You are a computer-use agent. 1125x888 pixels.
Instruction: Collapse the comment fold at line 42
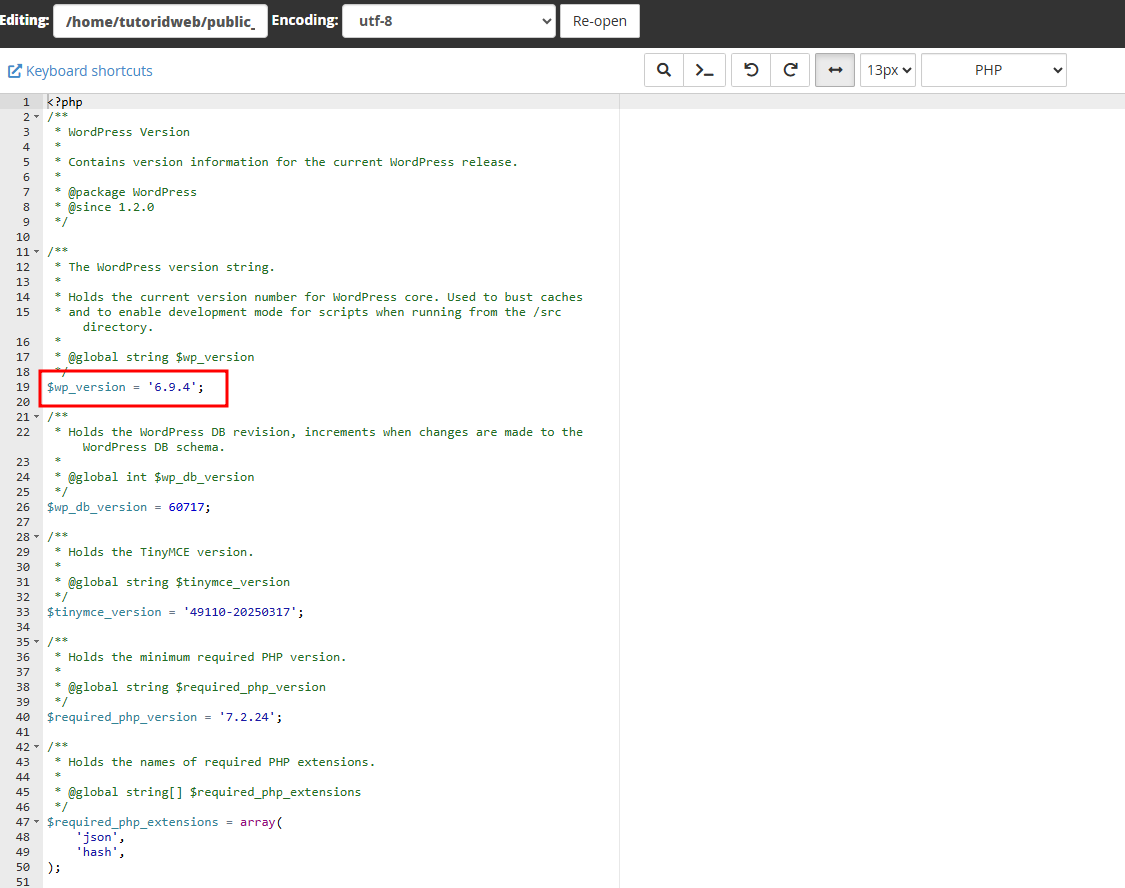click(37, 747)
